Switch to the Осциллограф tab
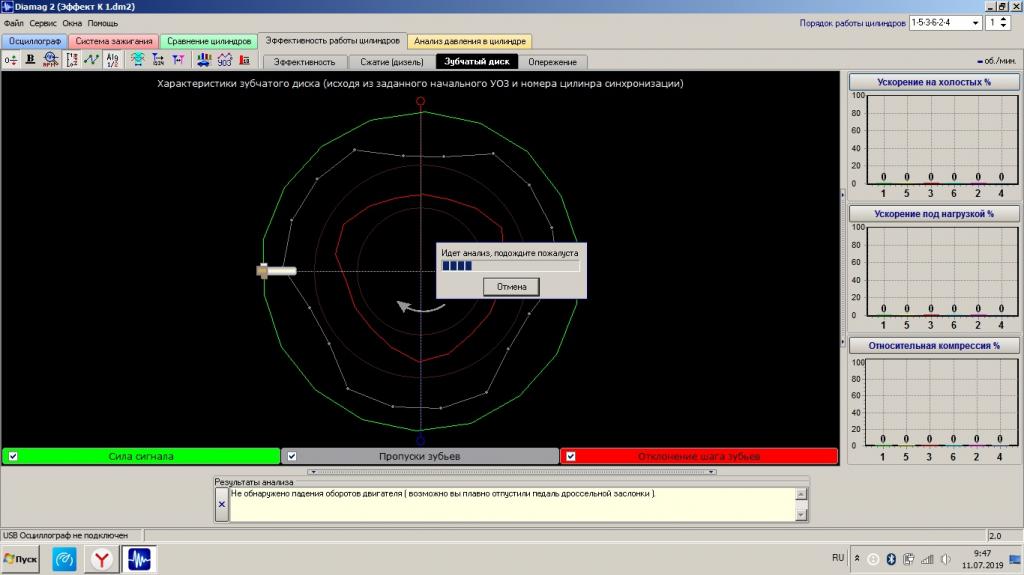This screenshot has width=1024, height=575. [x=35, y=41]
